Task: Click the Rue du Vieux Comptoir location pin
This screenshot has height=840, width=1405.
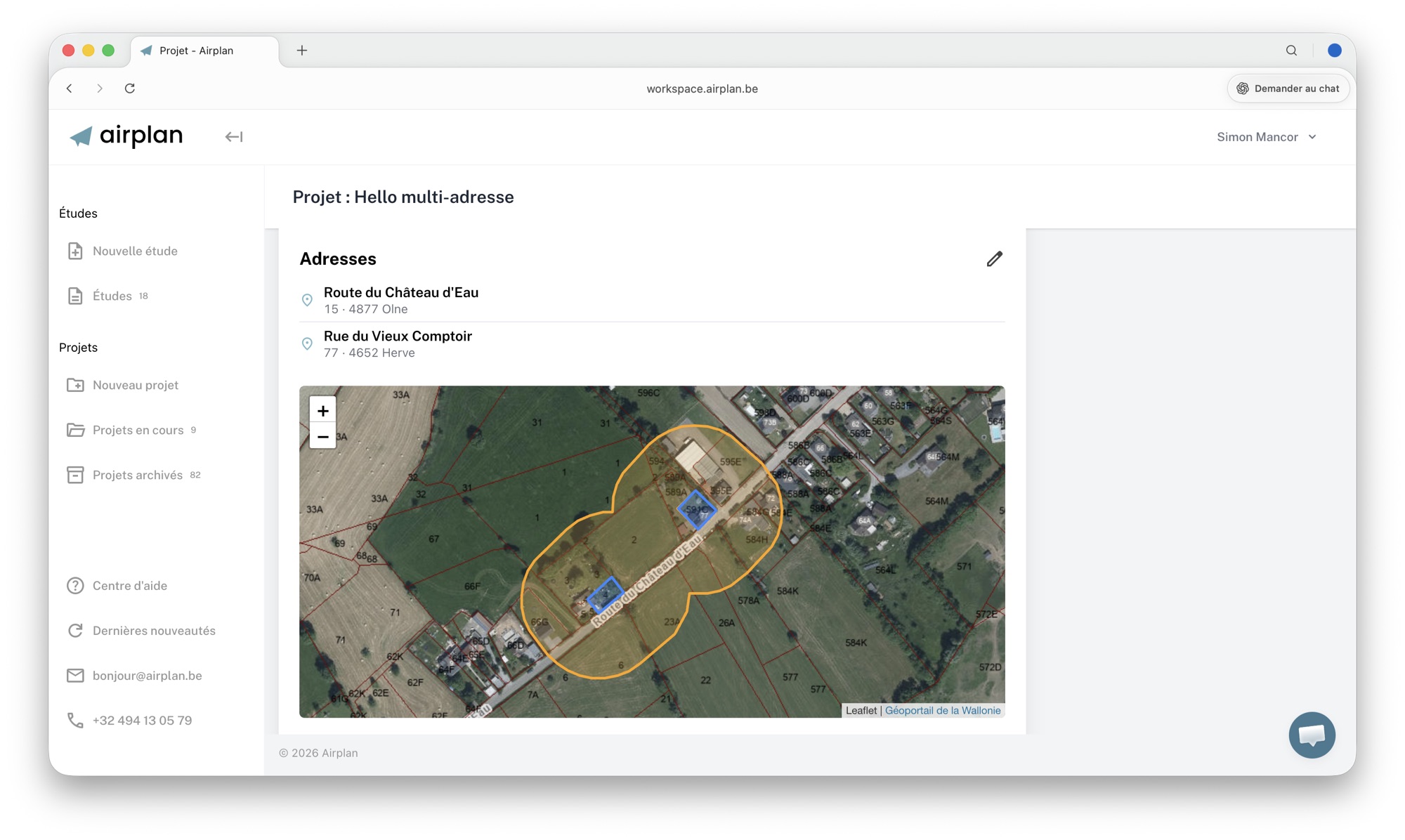Action: coord(307,343)
